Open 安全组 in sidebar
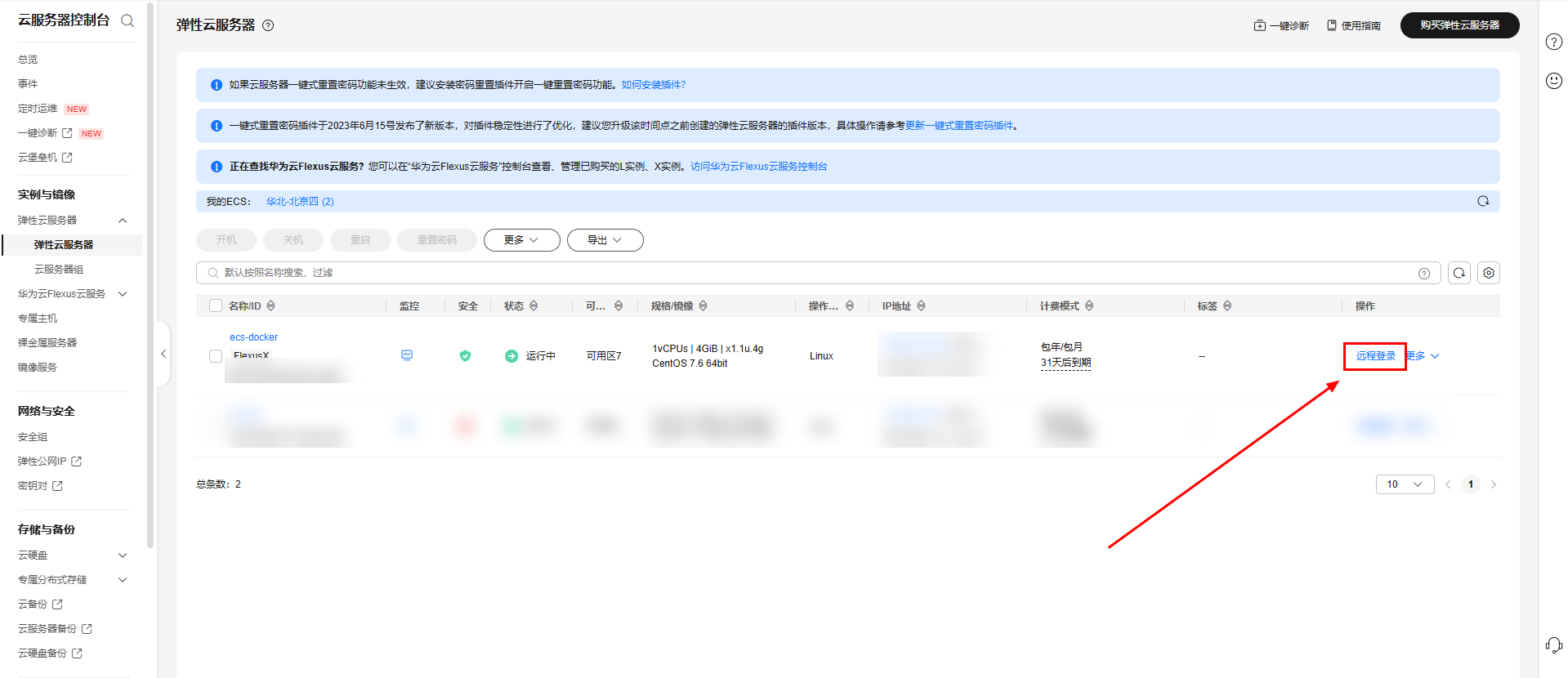The height and width of the screenshot is (678, 1568). 33,437
